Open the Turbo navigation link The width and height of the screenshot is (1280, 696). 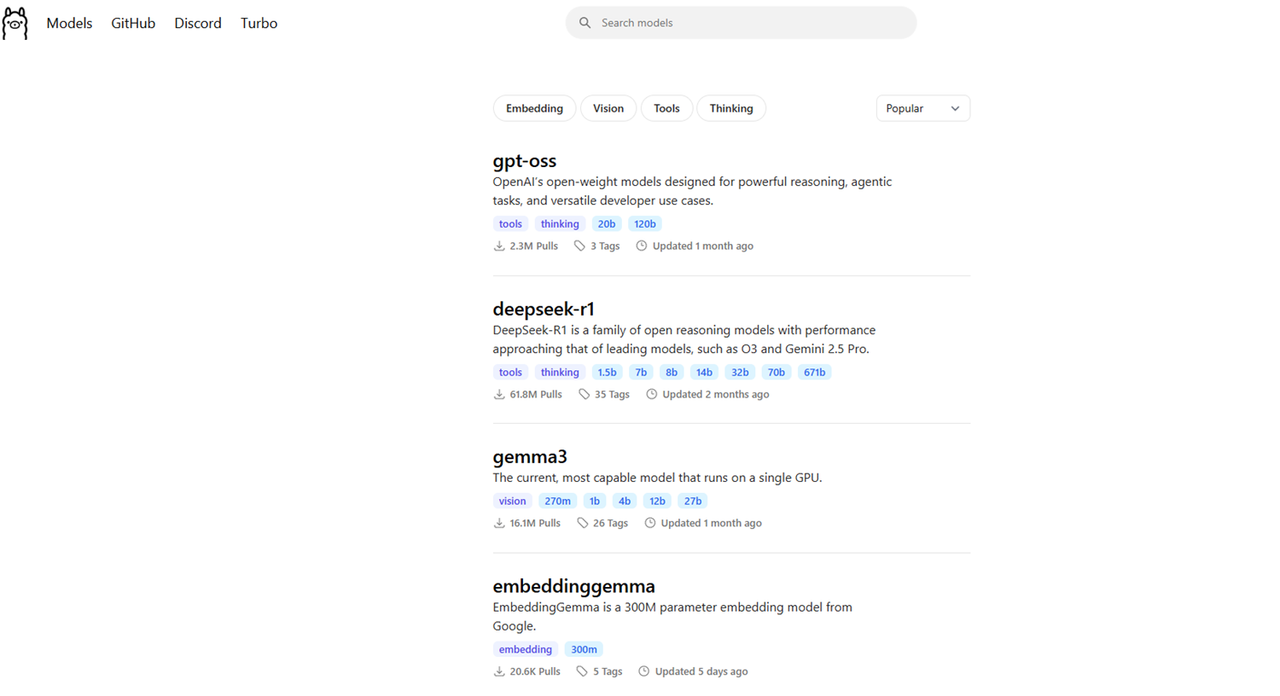(259, 23)
